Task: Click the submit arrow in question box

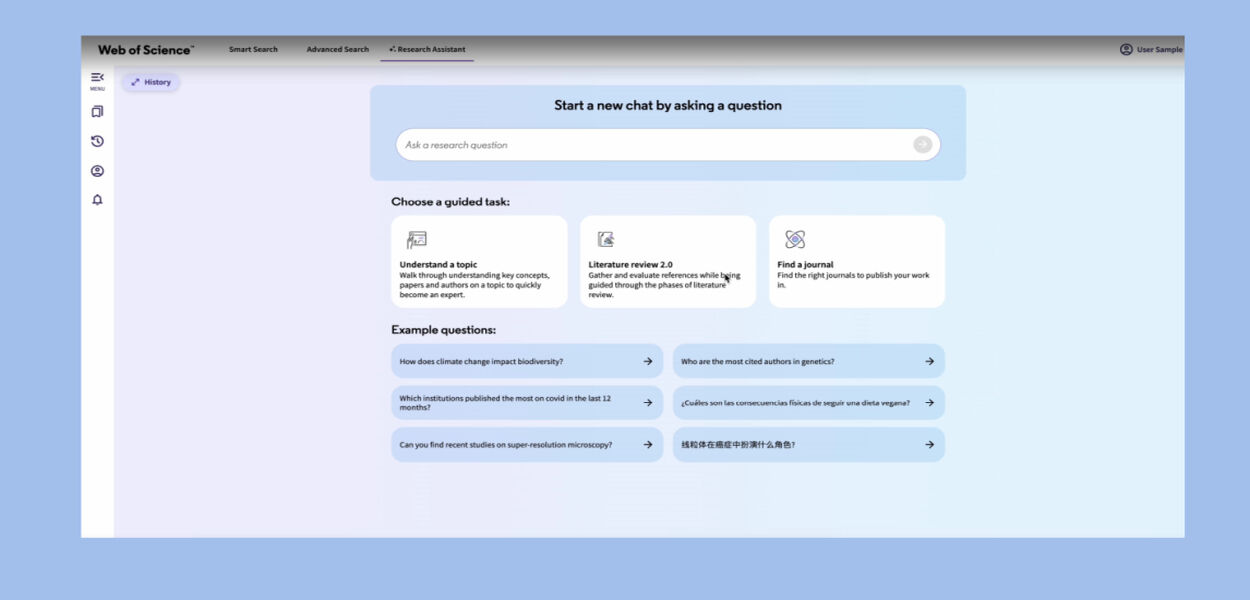Action: pyautogui.click(x=922, y=145)
